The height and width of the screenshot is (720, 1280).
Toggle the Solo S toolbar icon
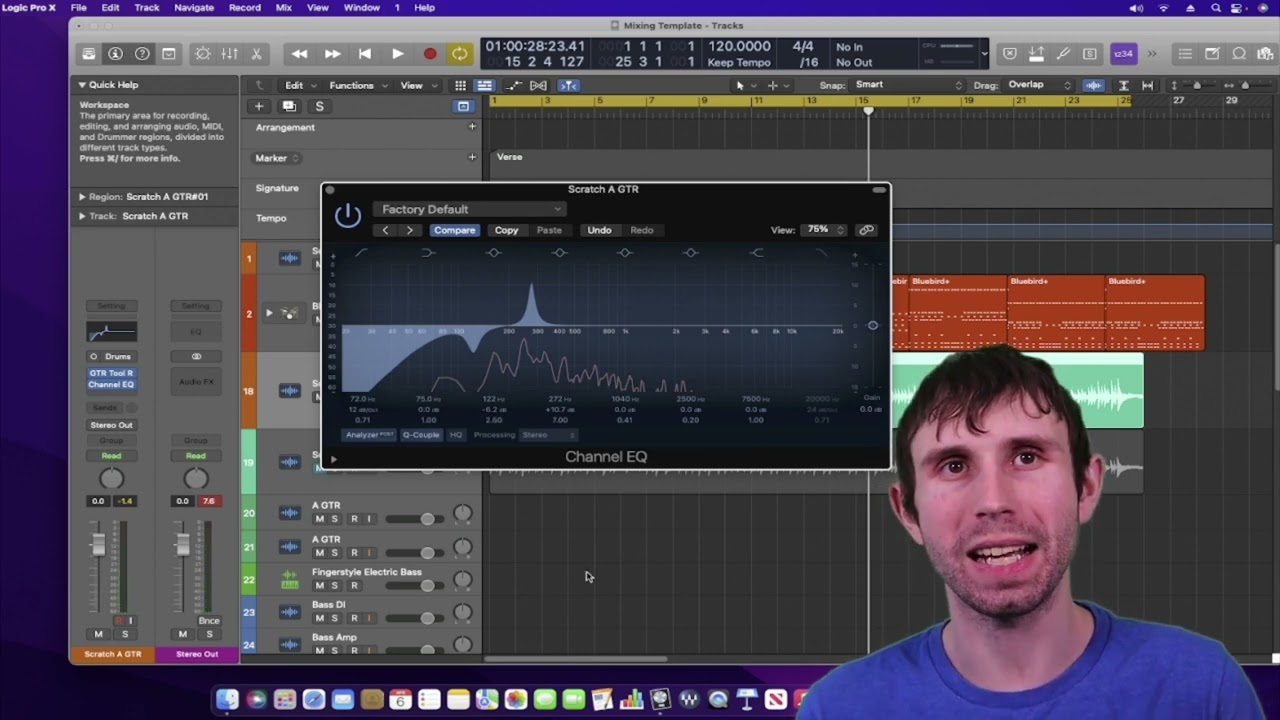[x=1090, y=54]
